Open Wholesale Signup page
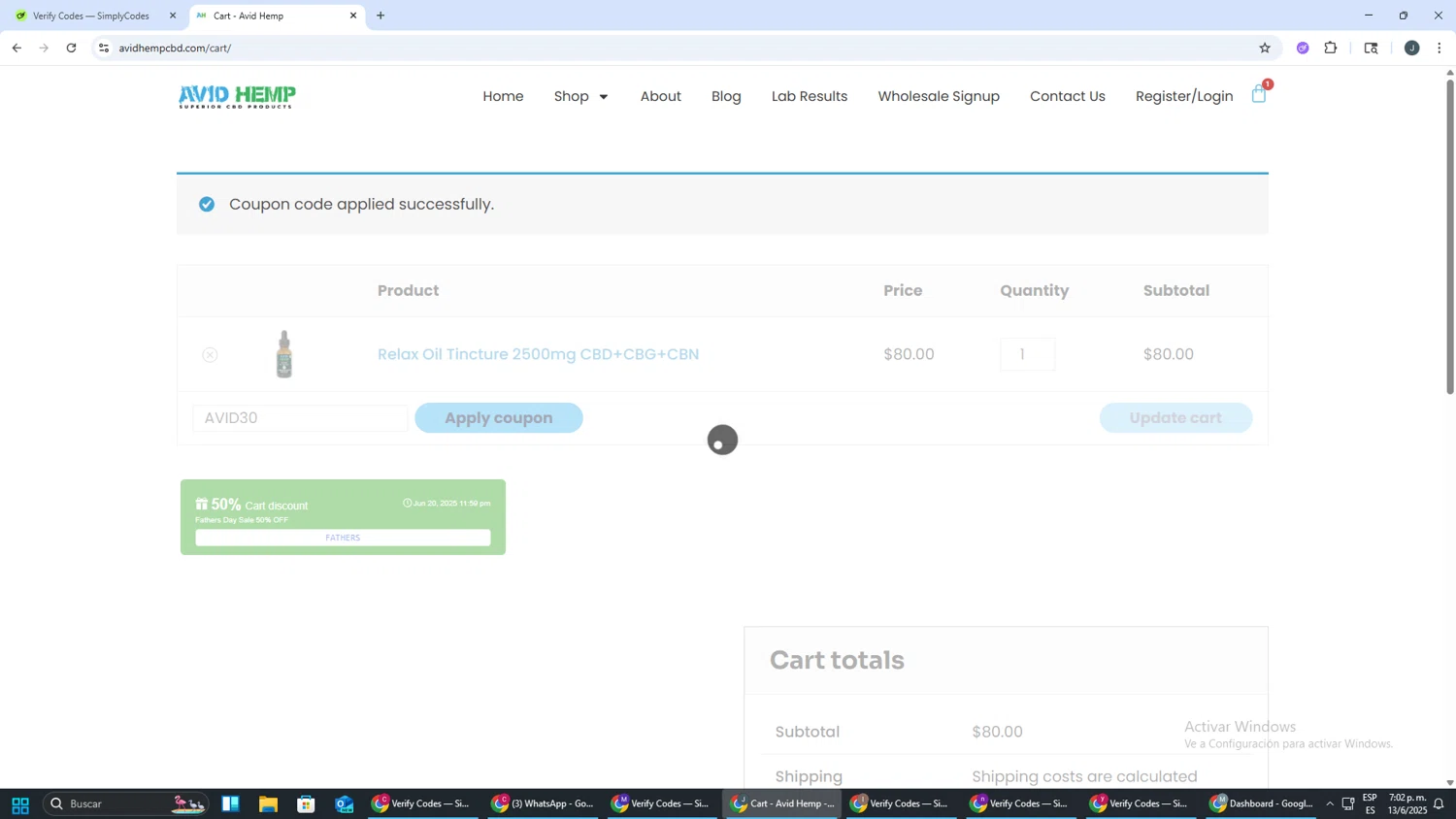The image size is (1456, 819). pos(939,96)
